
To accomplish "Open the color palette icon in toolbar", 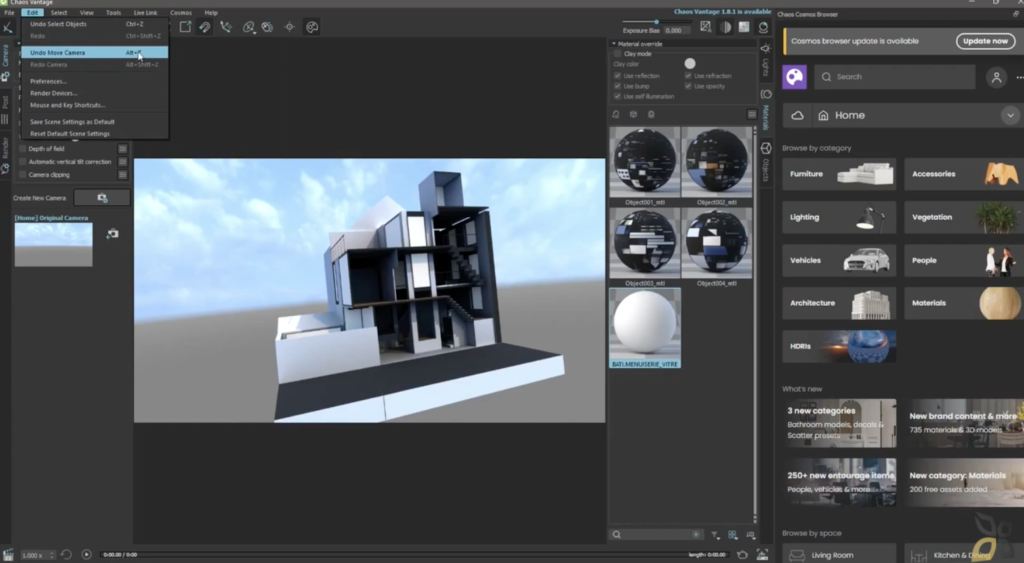I will point(312,27).
